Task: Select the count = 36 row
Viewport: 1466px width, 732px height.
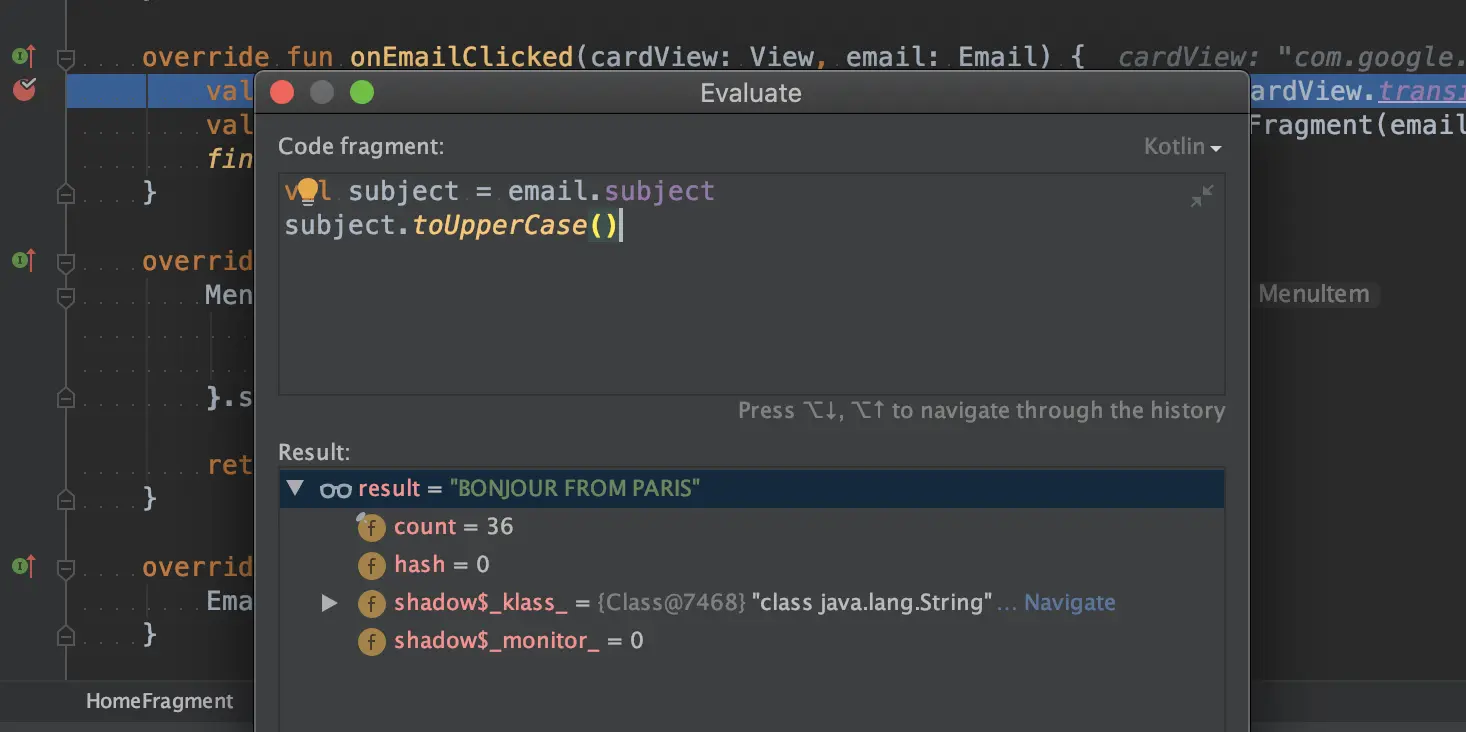Action: 453,527
